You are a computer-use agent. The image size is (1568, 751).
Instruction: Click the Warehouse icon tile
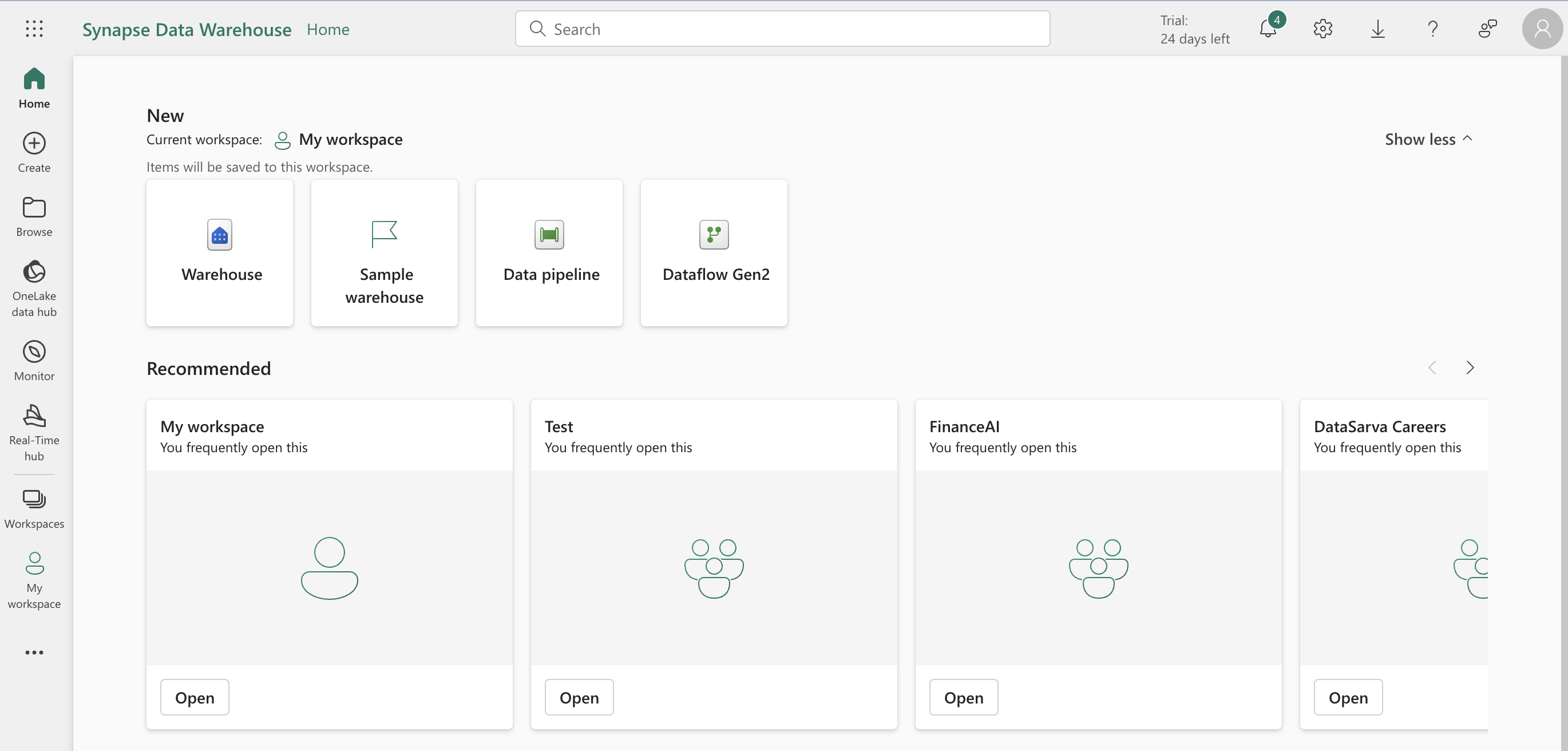220,235
